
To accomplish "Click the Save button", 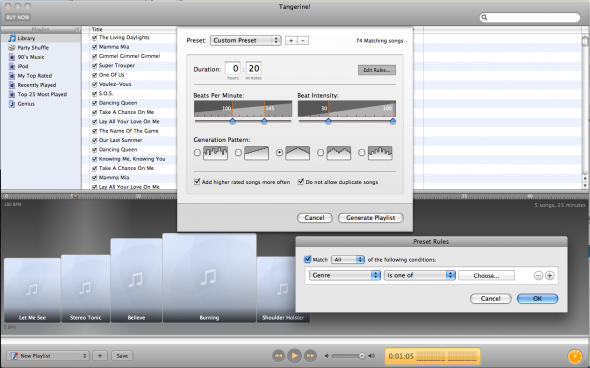I will point(122,356).
